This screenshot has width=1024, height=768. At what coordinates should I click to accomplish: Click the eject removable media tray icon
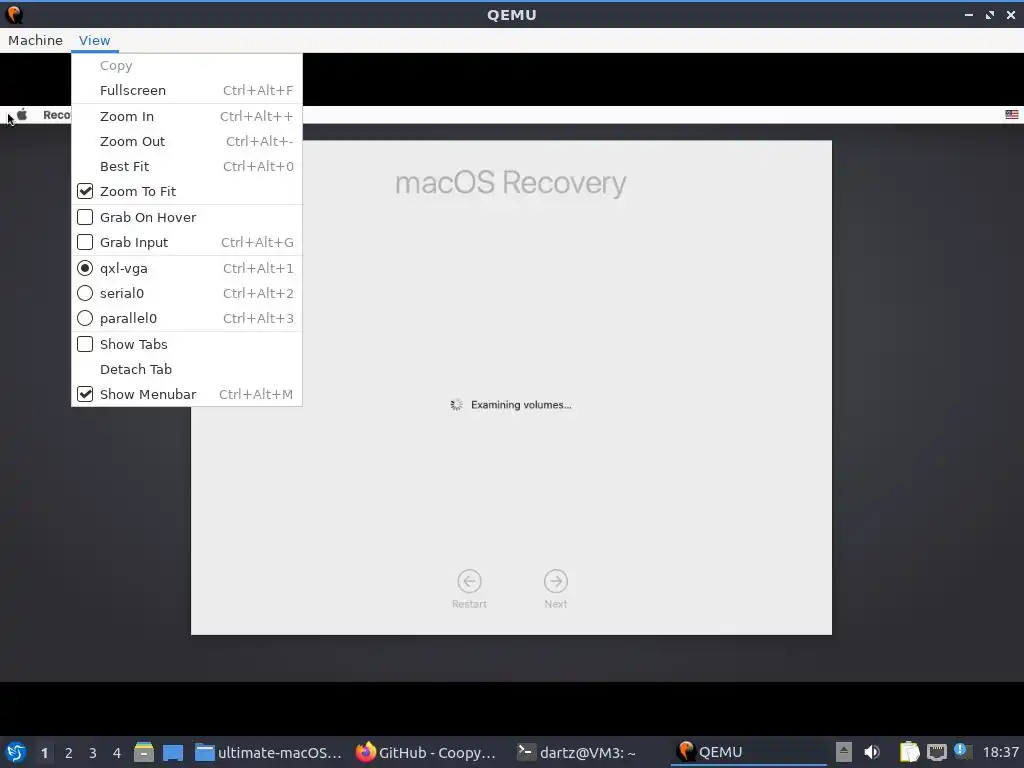click(844, 752)
